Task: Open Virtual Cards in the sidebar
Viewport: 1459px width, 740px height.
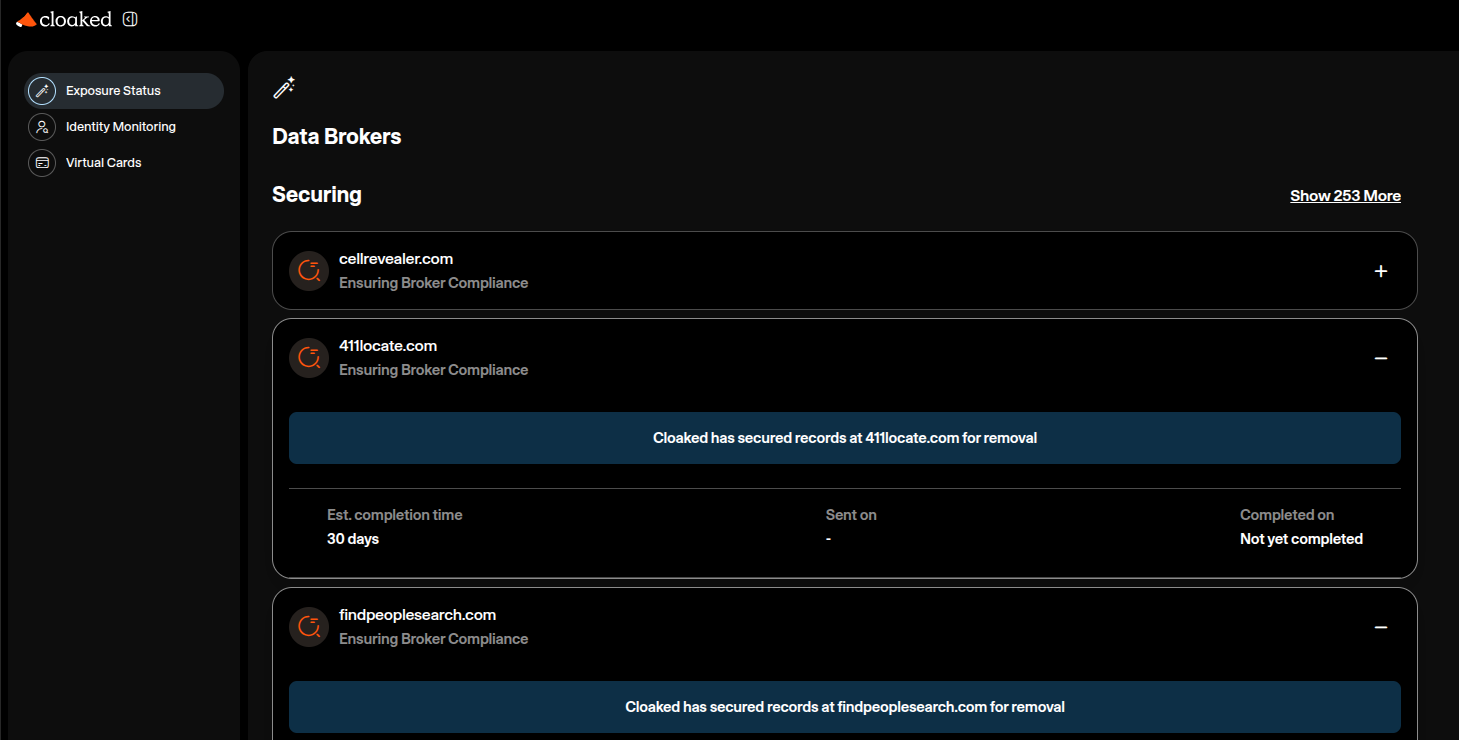Action: pos(124,163)
